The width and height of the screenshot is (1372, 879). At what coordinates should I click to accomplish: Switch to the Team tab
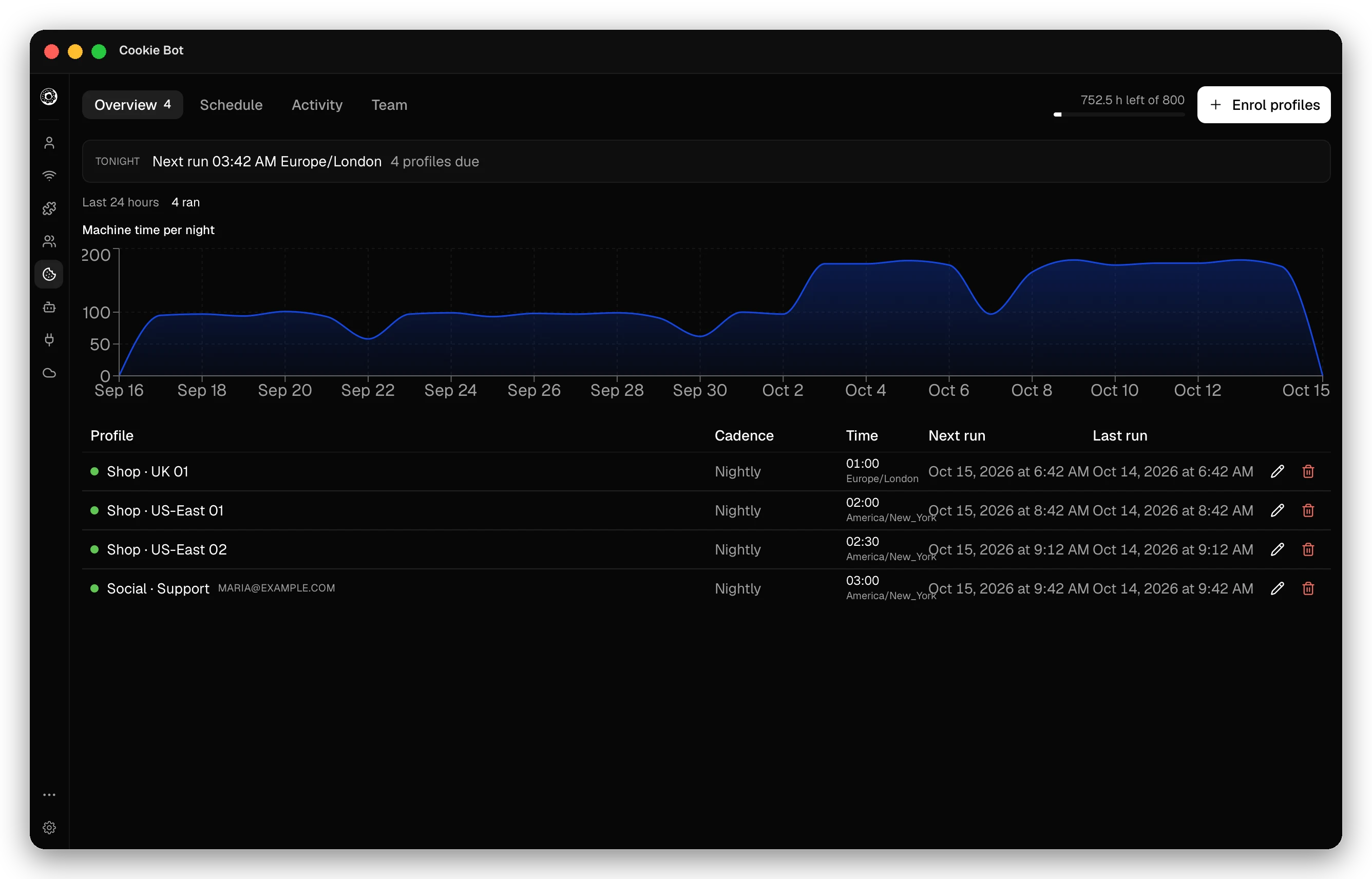click(389, 104)
